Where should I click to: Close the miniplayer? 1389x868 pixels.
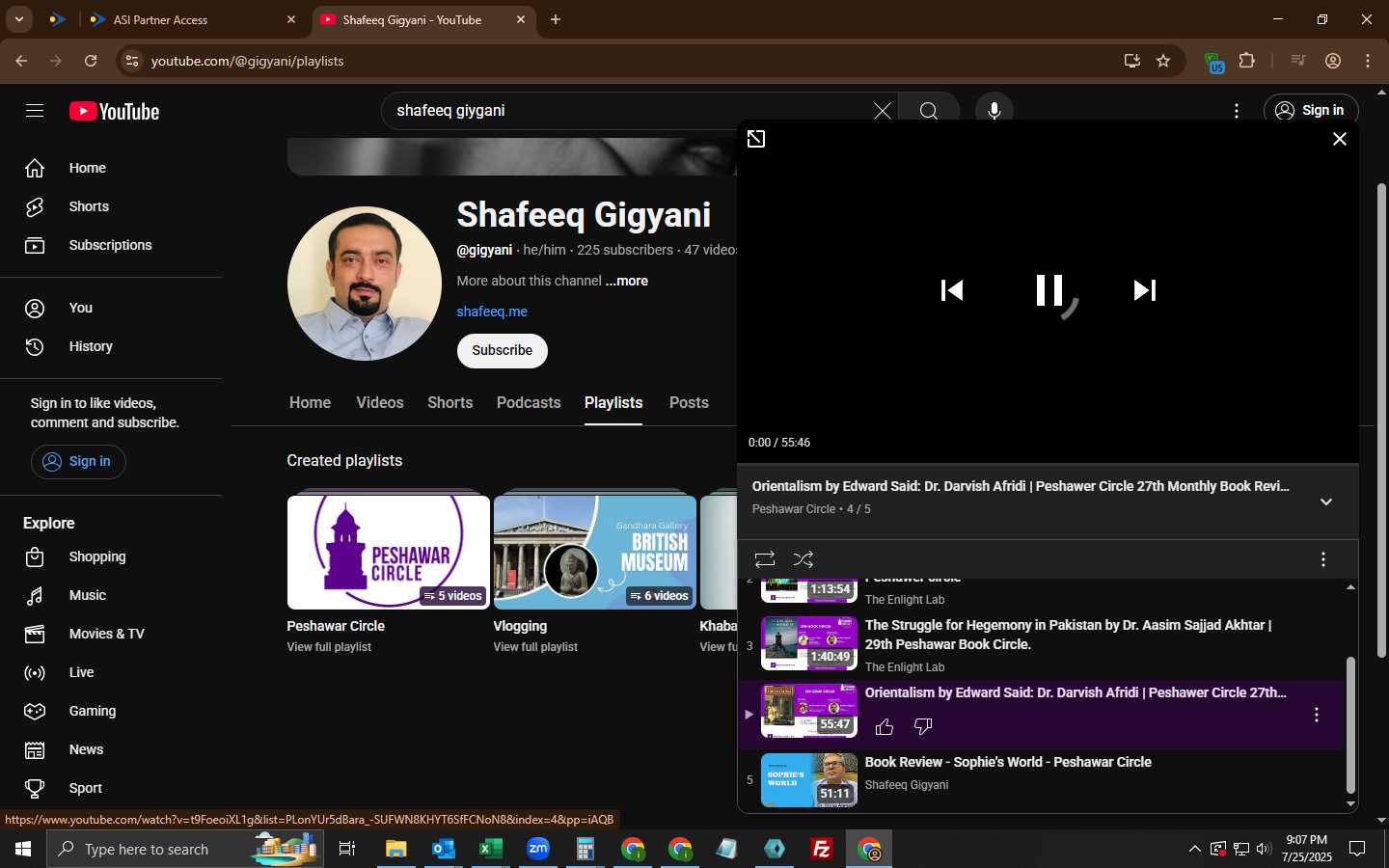click(1339, 139)
